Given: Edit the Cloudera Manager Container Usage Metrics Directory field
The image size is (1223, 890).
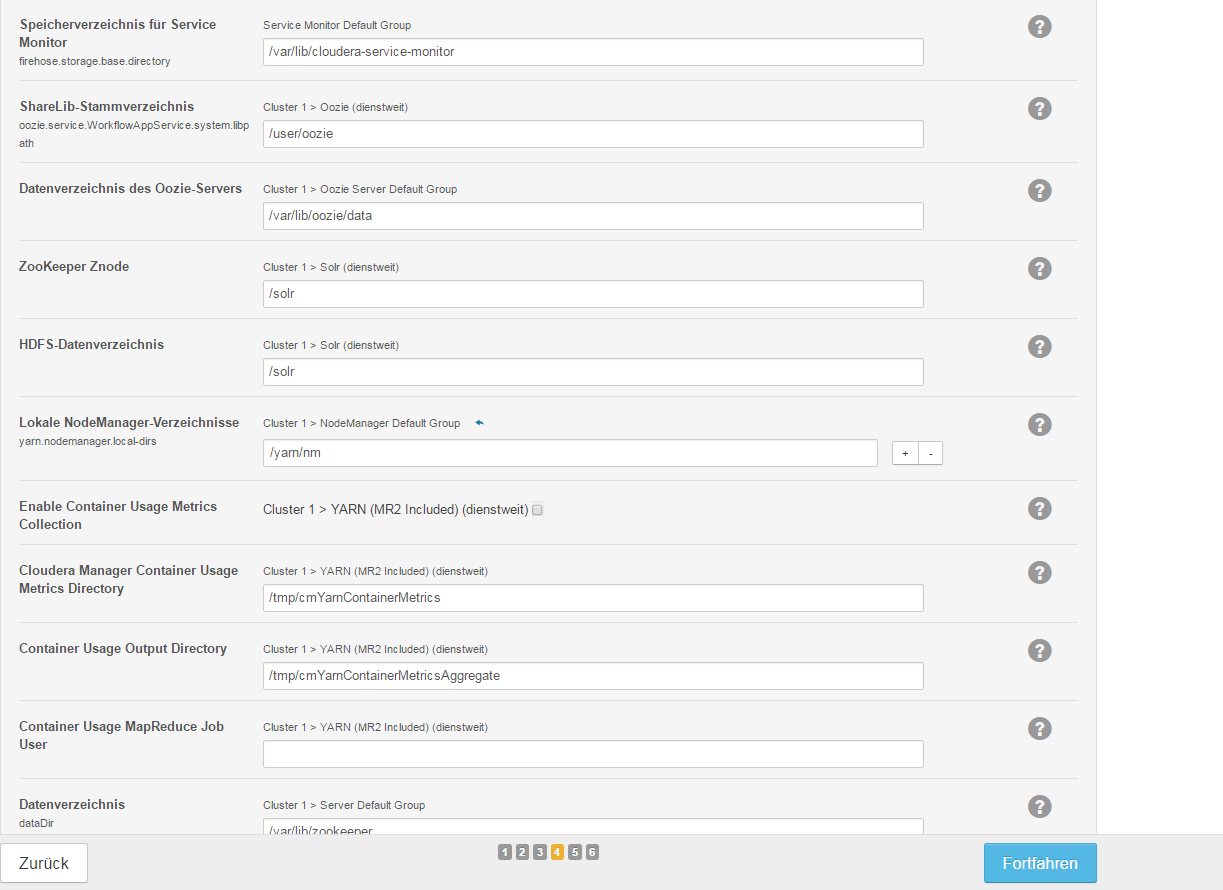Looking at the screenshot, I should point(592,598).
